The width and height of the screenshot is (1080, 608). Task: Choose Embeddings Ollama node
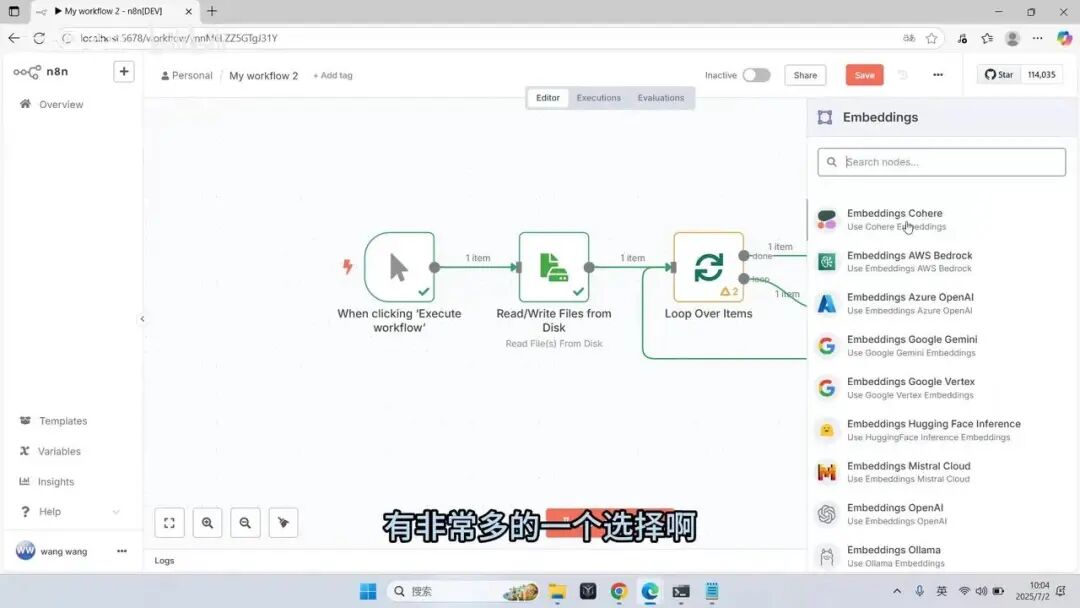(x=942, y=556)
